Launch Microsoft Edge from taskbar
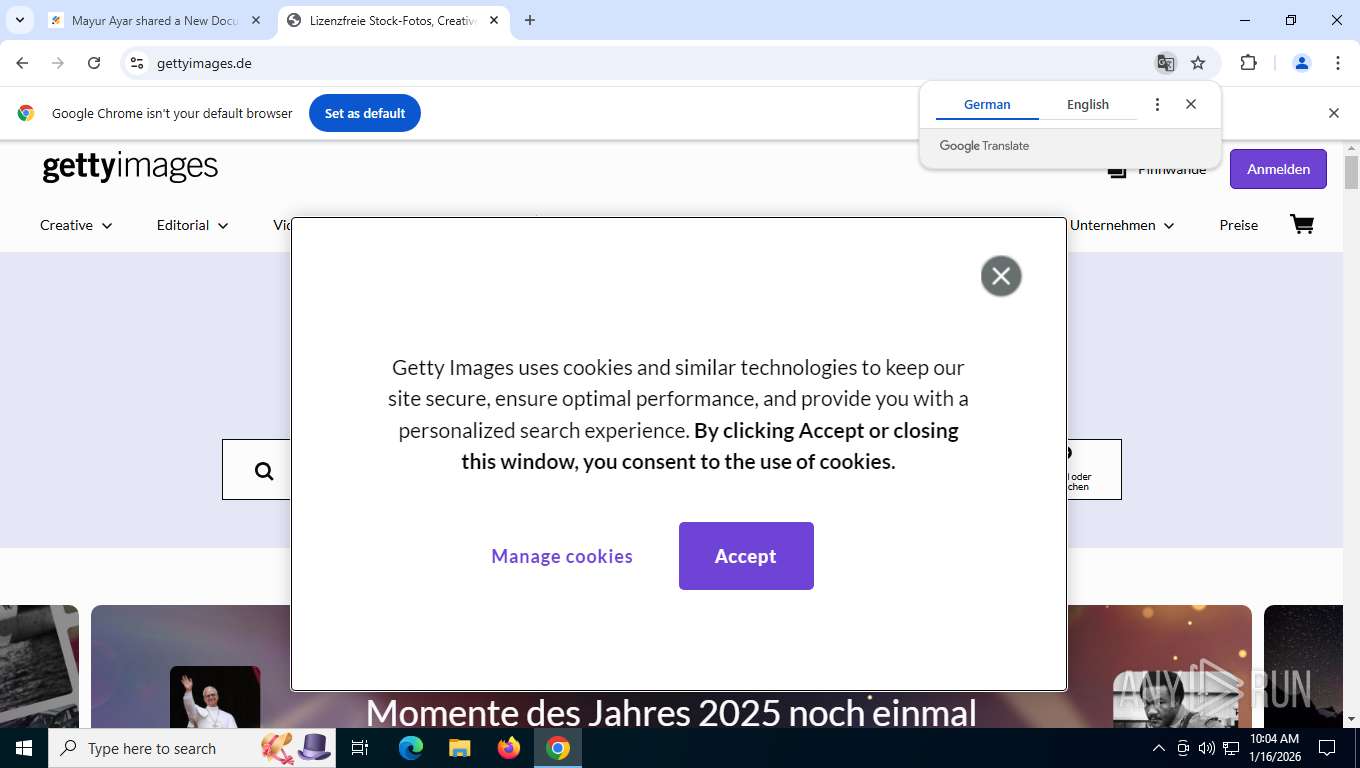This screenshot has height=768, width=1360. pos(410,748)
